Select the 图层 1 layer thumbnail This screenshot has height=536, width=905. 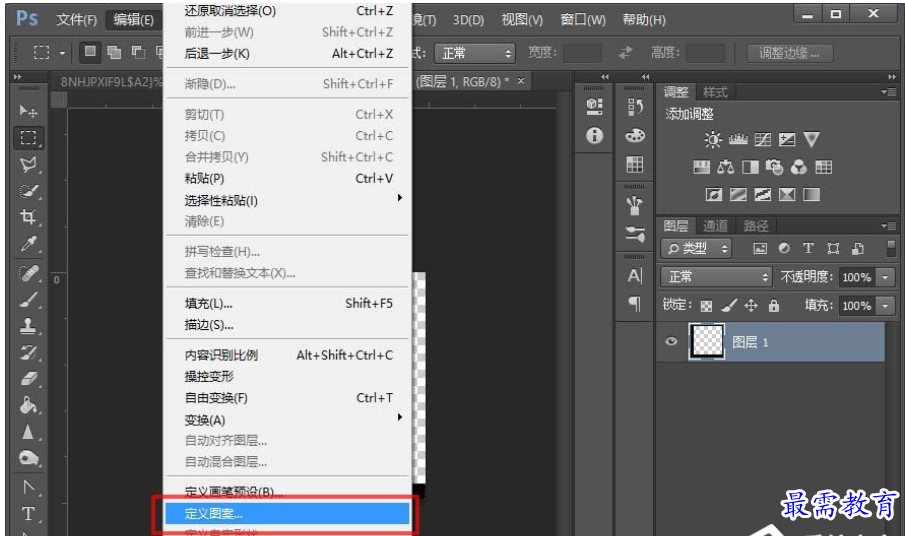tap(706, 341)
